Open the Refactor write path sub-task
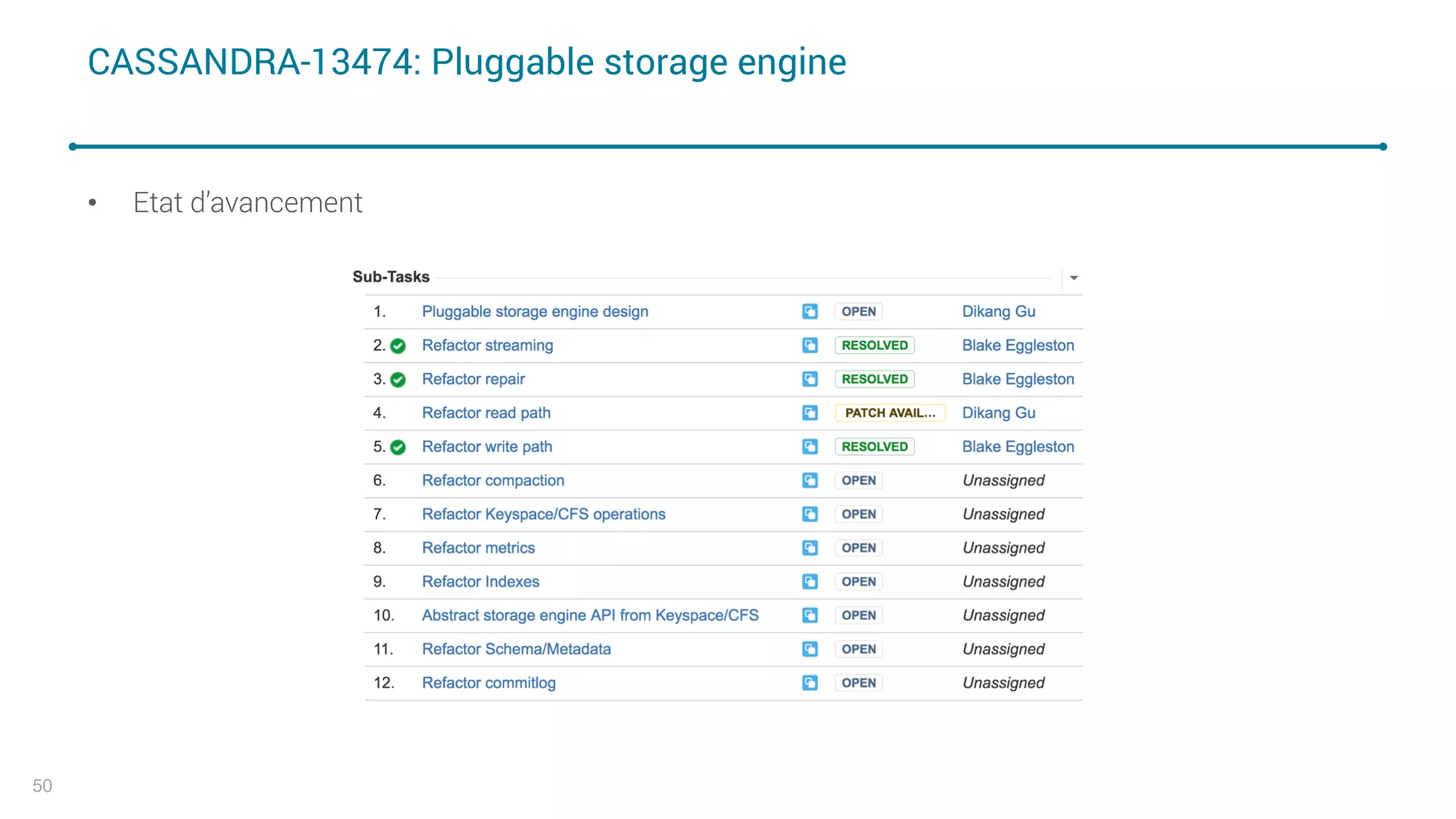Image resolution: width=1456 pixels, height=819 pixels. (x=486, y=446)
